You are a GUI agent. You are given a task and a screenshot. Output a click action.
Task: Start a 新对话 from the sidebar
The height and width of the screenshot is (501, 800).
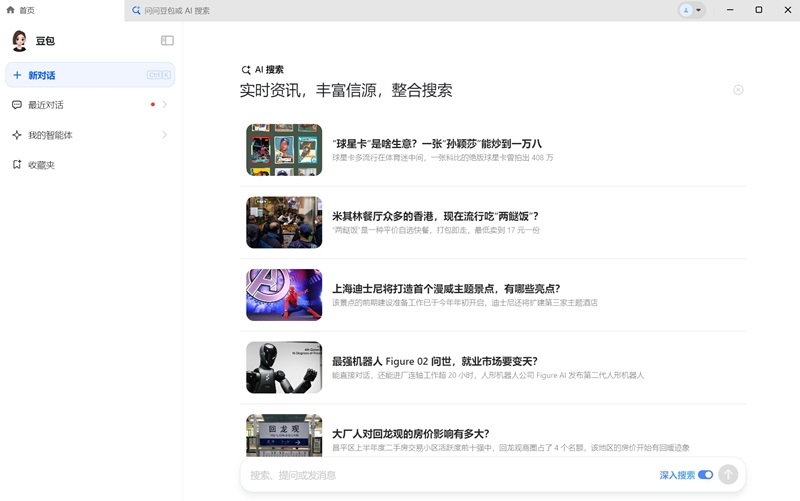click(90, 75)
